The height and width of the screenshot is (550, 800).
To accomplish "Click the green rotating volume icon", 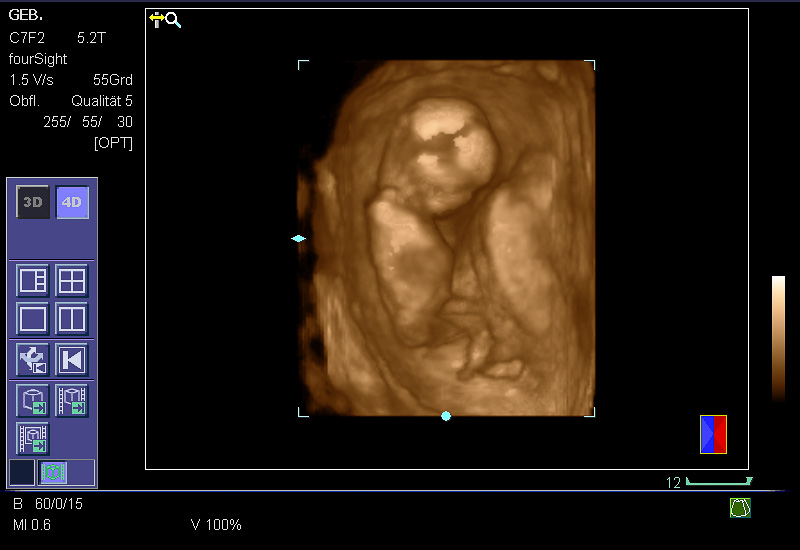I will [54, 472].
